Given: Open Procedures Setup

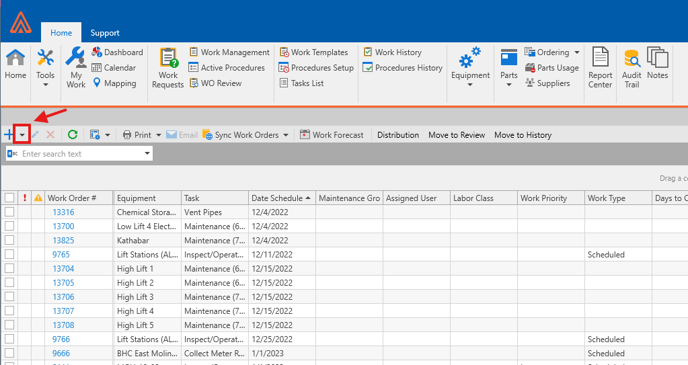Looking at the screenshot, I should coord(316,68).
